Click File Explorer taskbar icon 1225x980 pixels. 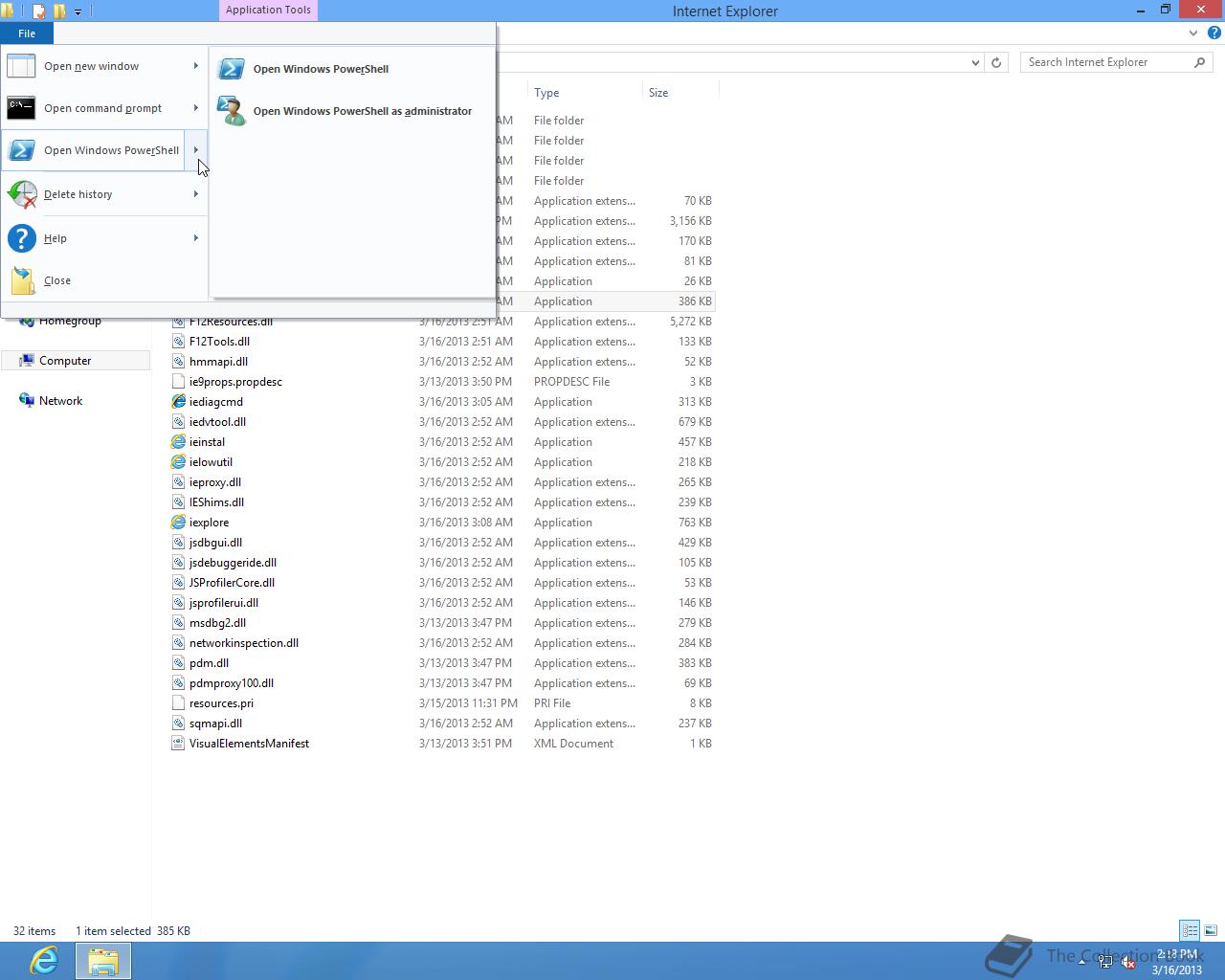click(102, 960)
